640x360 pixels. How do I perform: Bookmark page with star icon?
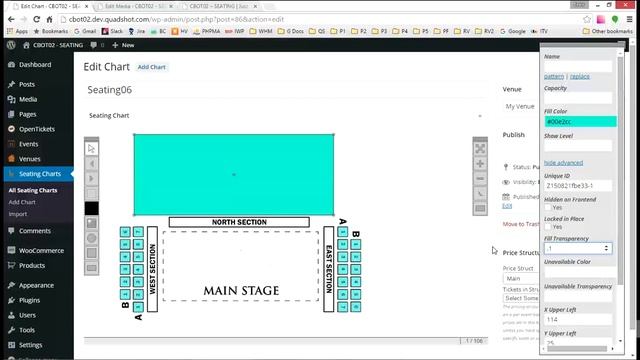[587, 19]
